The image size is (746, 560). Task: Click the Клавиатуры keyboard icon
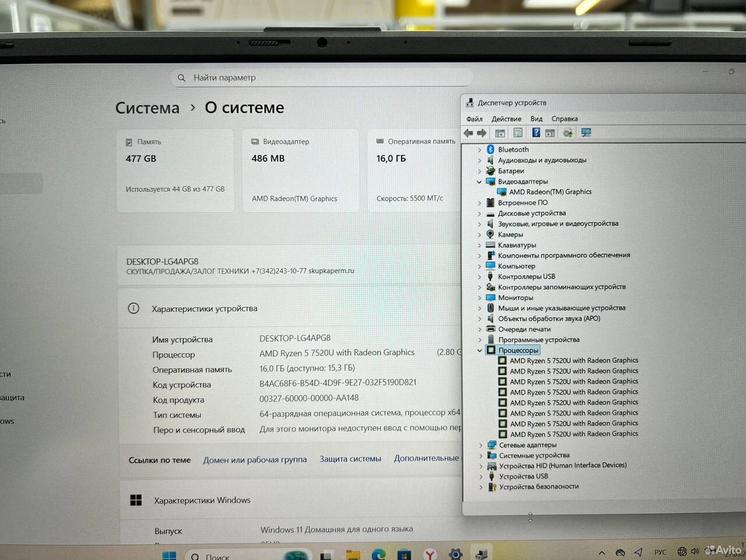pos(491,245)
